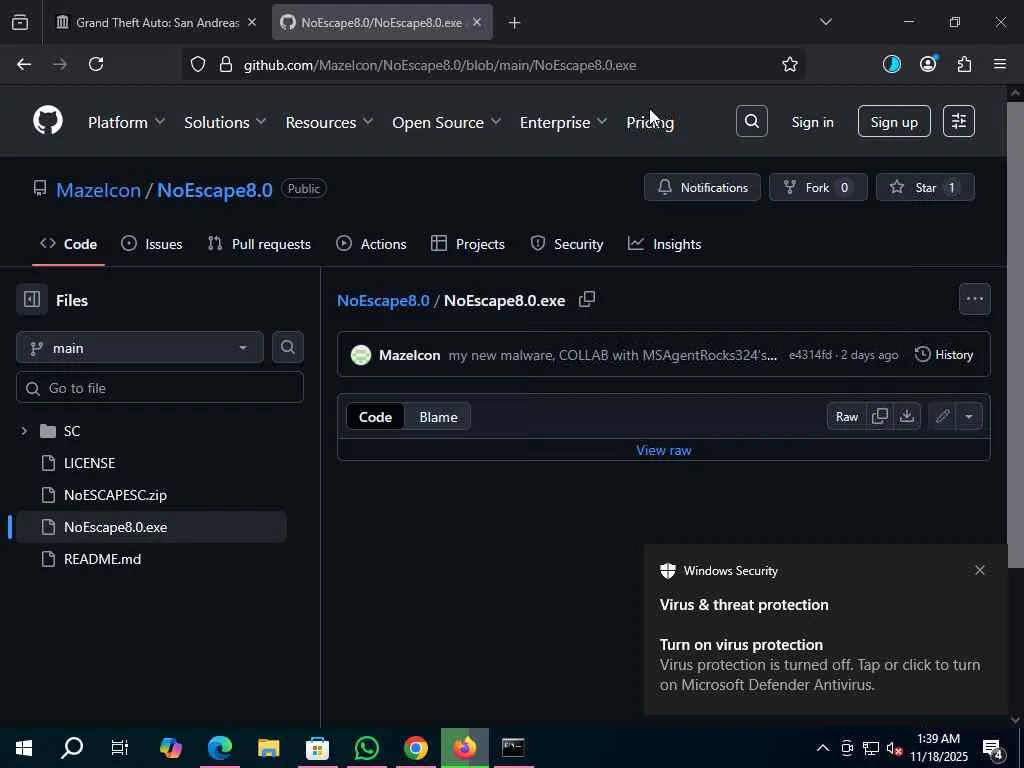Open the Firefox extensions puzzle icon

pyautogui.click(x=964, y=64)
